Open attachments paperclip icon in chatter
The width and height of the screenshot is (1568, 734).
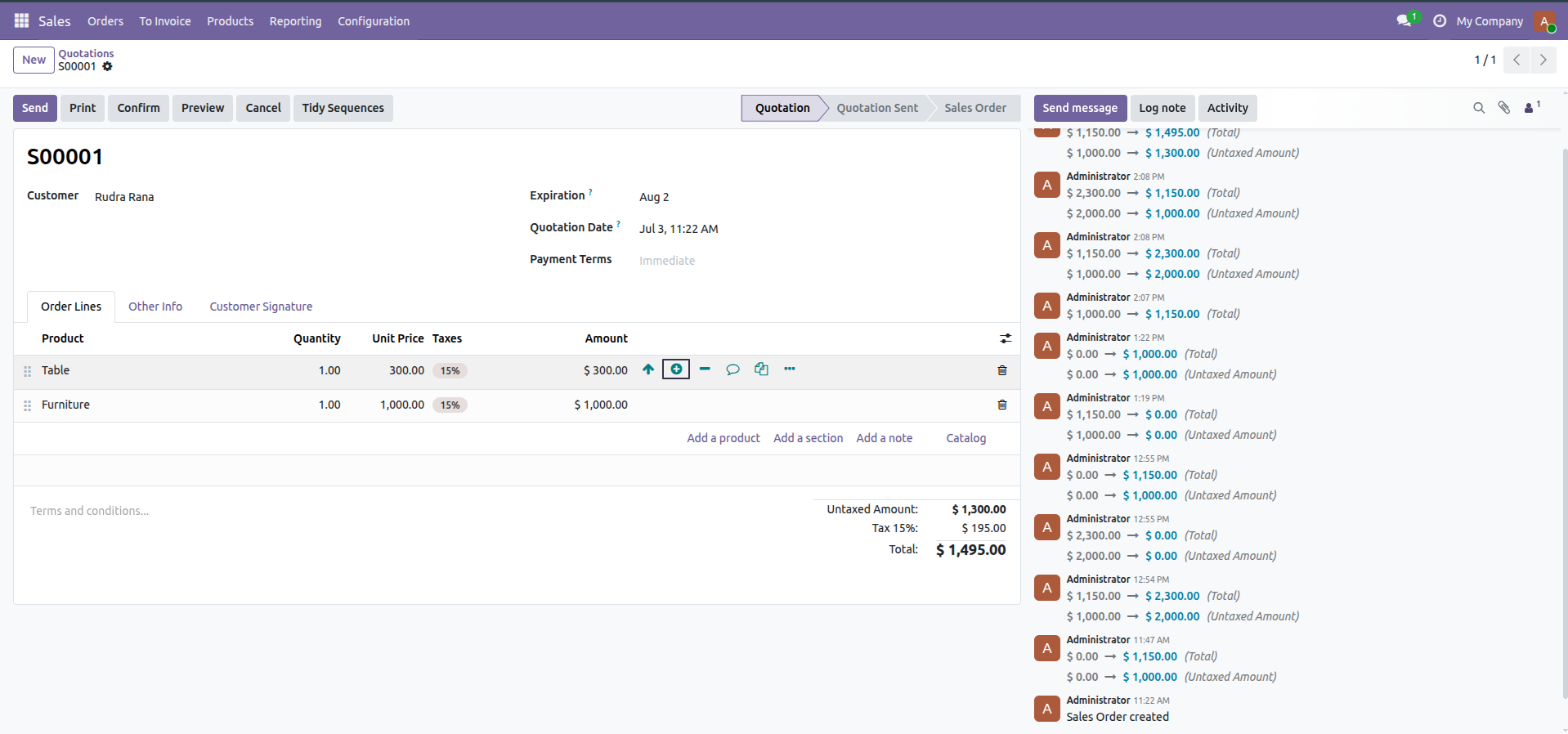click(1504, 108)
